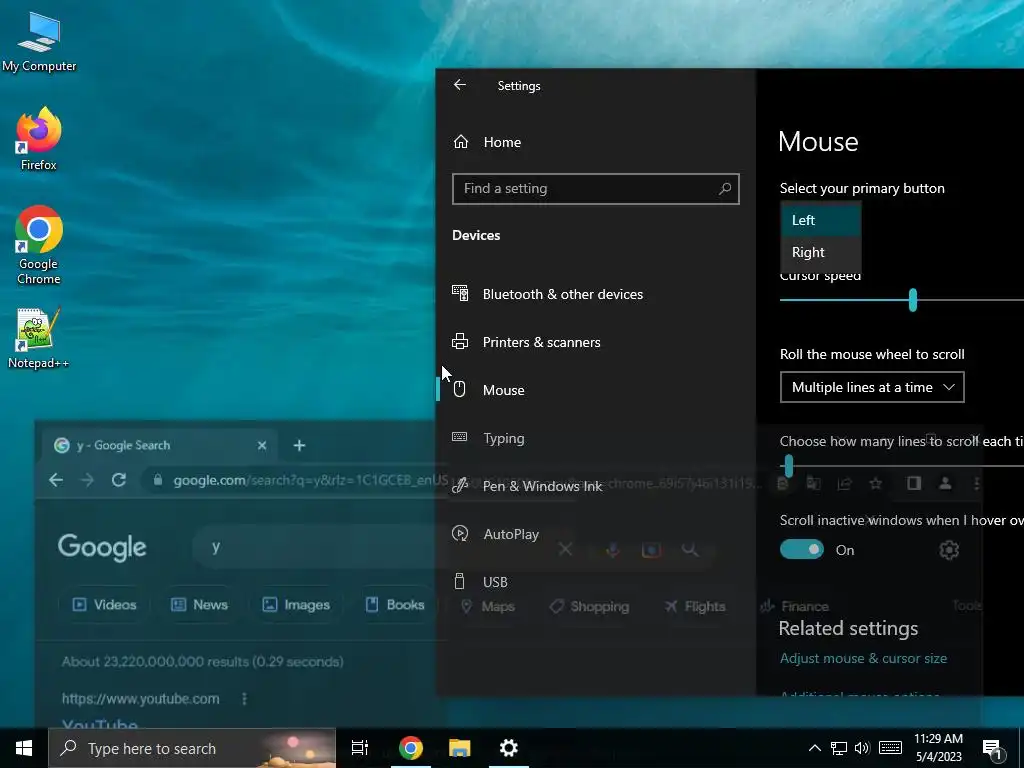Close the y - Google Search tab in Chrome
This screenshot has width=1024, height=768.
[262, 445]
